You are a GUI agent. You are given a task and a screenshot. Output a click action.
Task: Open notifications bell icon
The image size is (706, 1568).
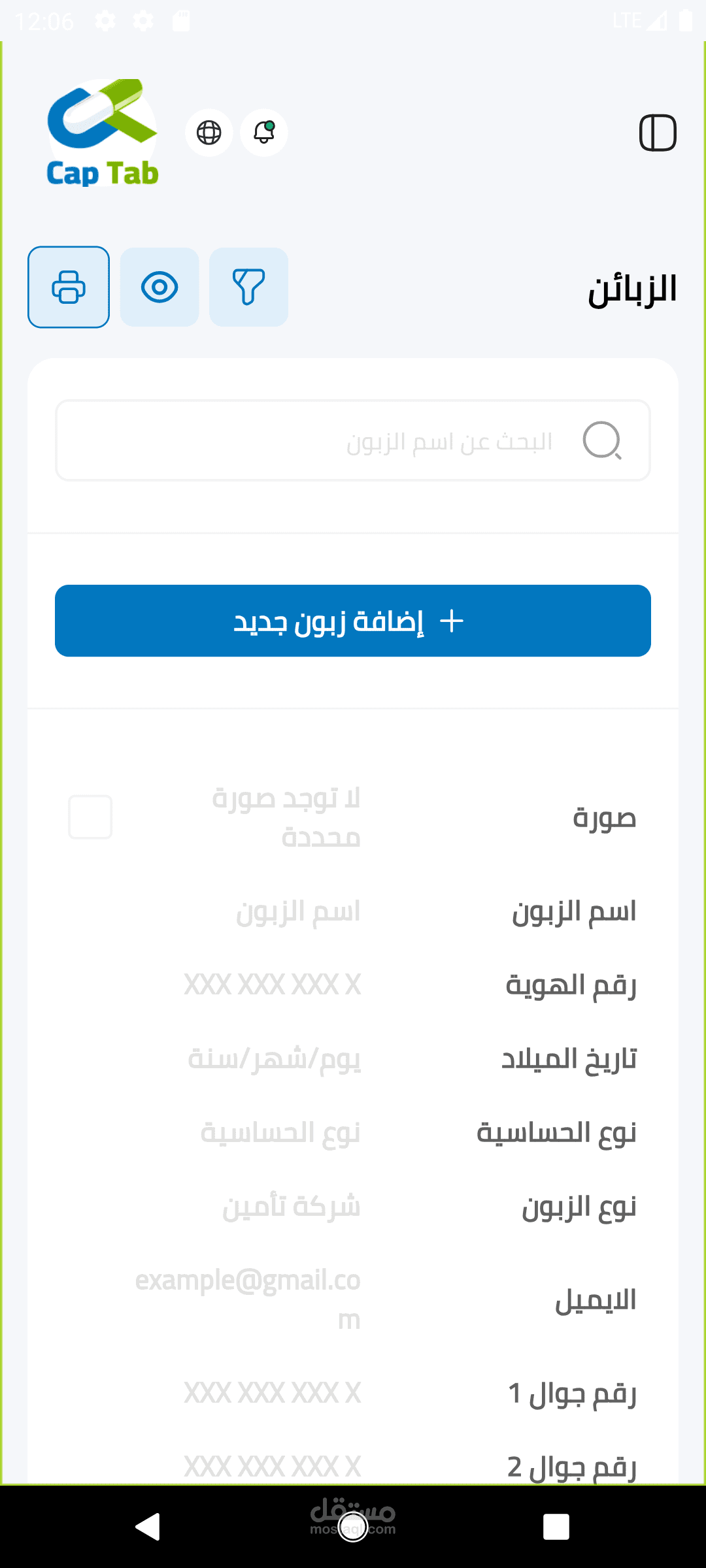pos(264,133)
